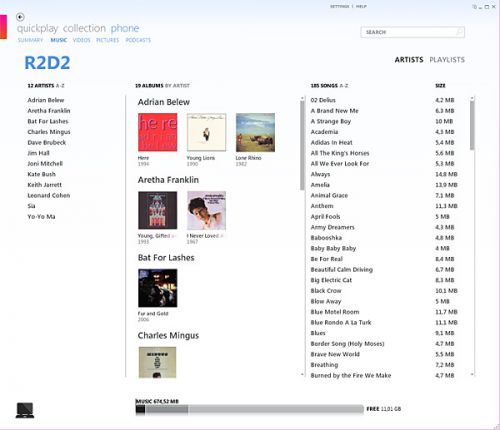This screenshot has width=500, height=430.
Task: Open Settings link
Action: pos(339,6)
